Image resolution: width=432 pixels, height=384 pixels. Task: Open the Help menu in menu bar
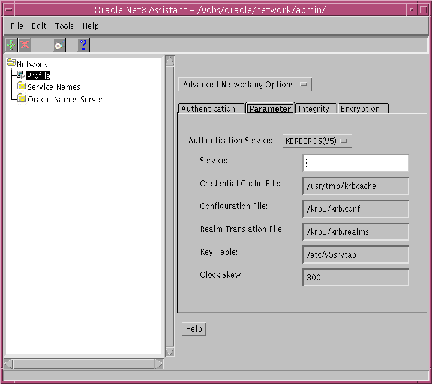coord(90,26)
